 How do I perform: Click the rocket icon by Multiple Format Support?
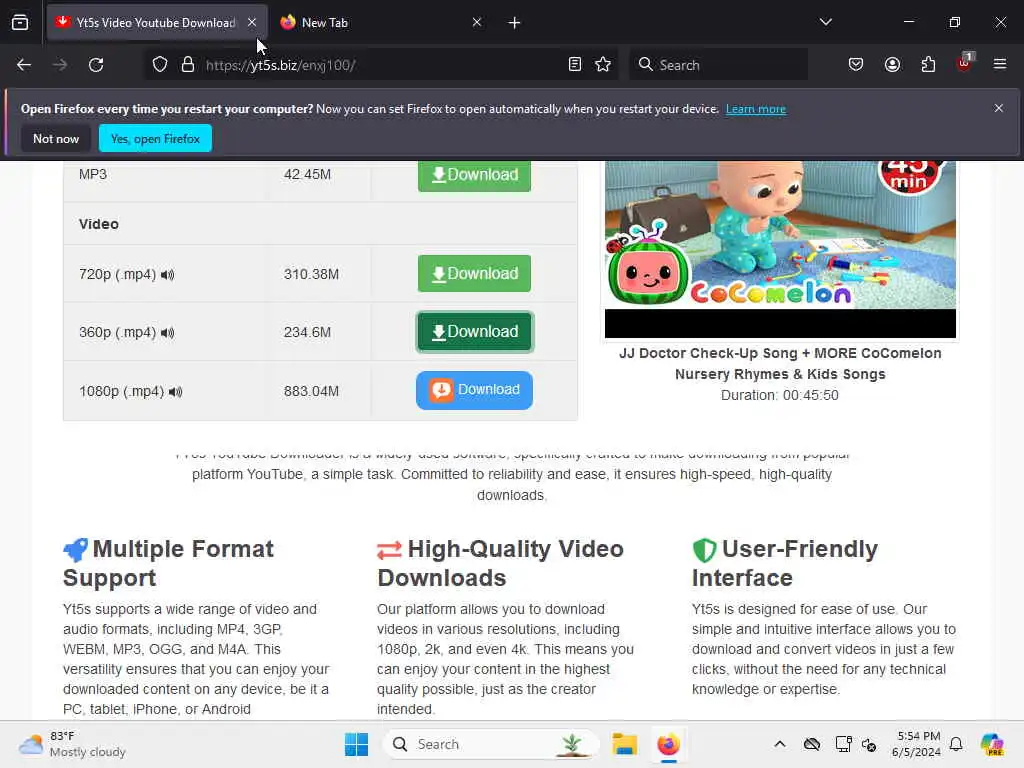[76, 550]
